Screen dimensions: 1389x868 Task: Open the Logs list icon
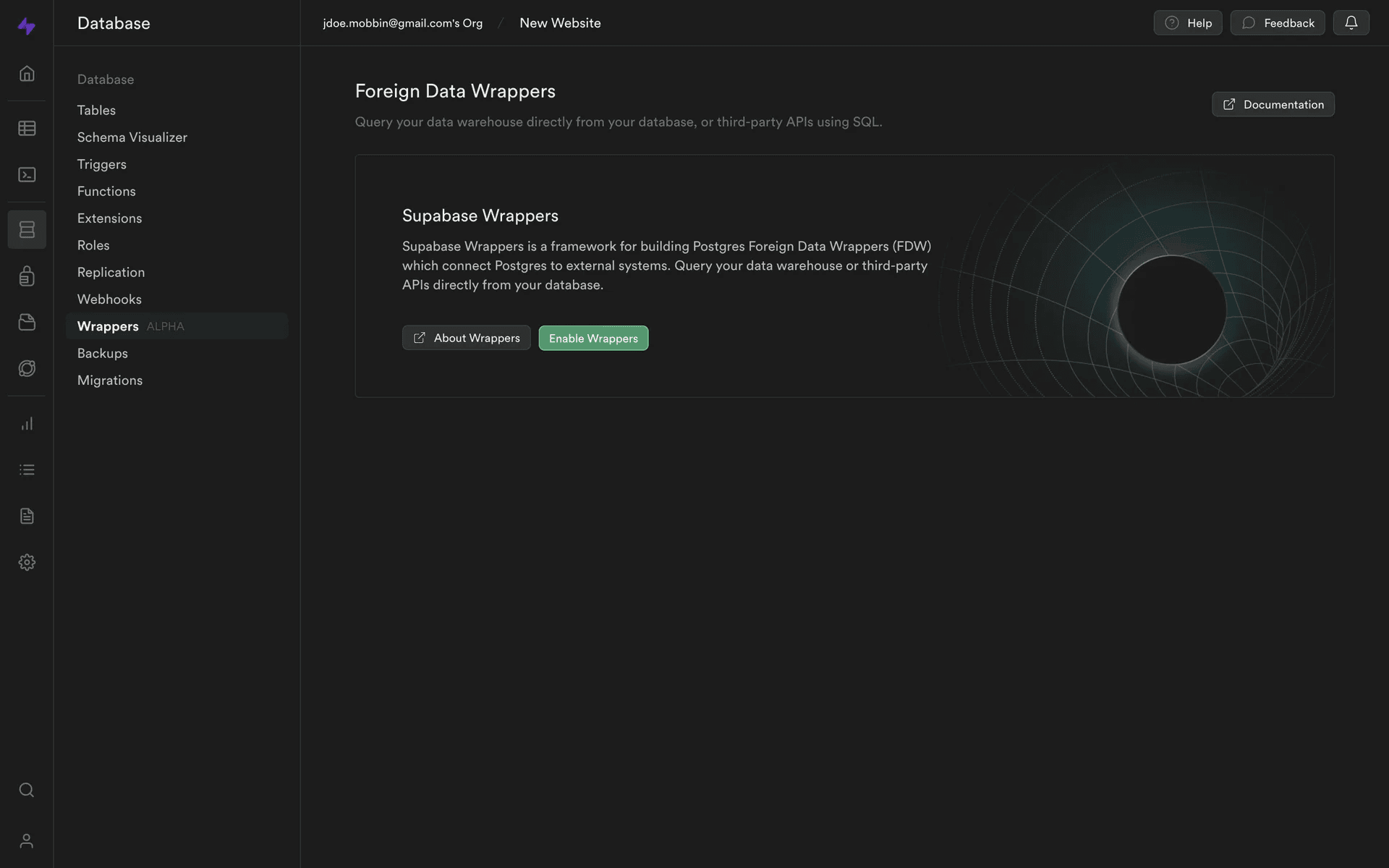tap(27, 470)
